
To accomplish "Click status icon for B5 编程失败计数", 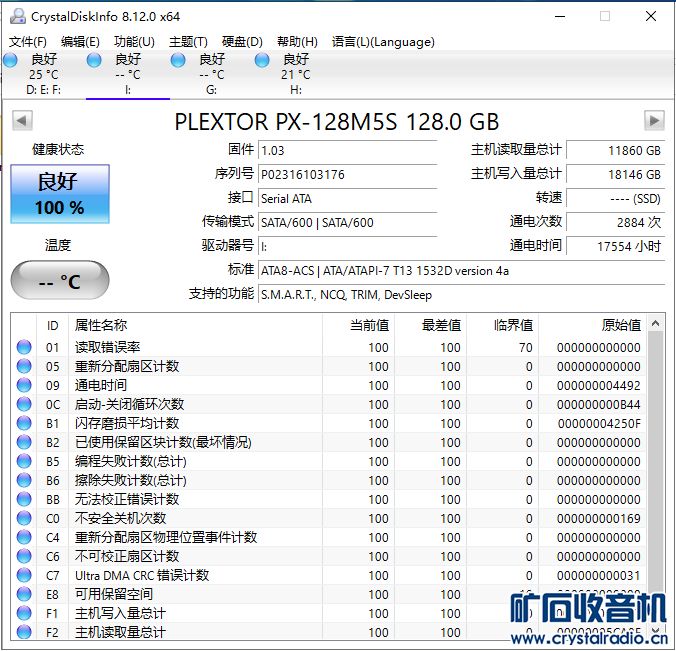I will pyautogui.click(x=24, y=461).
